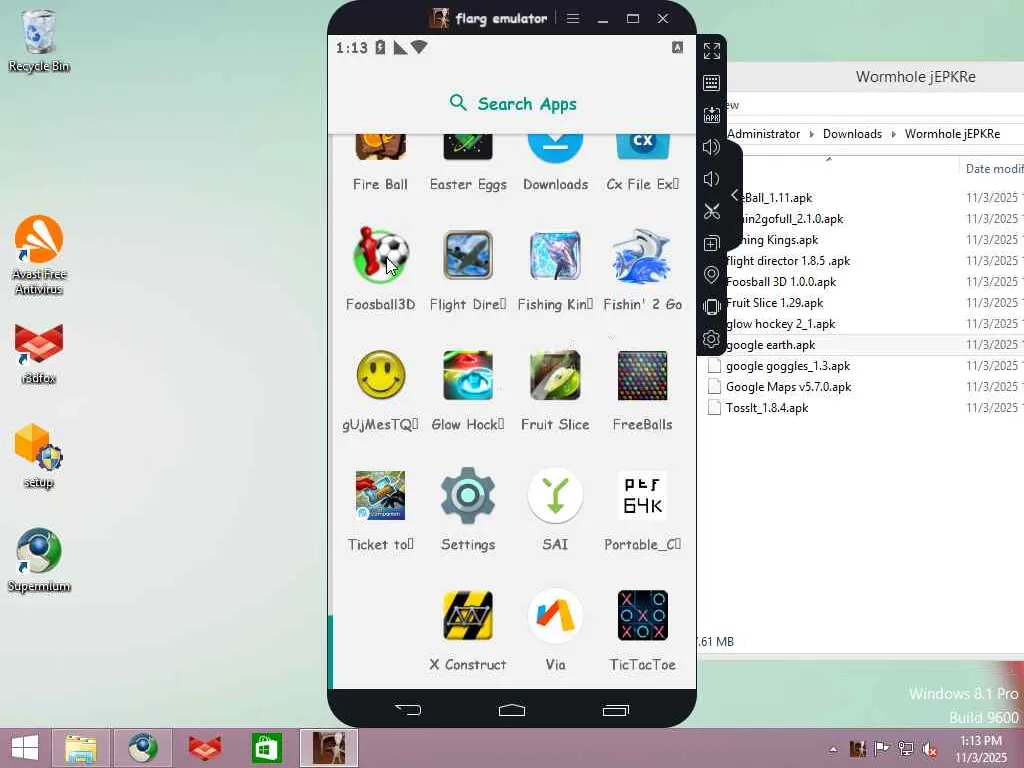The image size is (1024, 768).
Task: Open the FreeBalls app
Action: (x=642, y=375)
